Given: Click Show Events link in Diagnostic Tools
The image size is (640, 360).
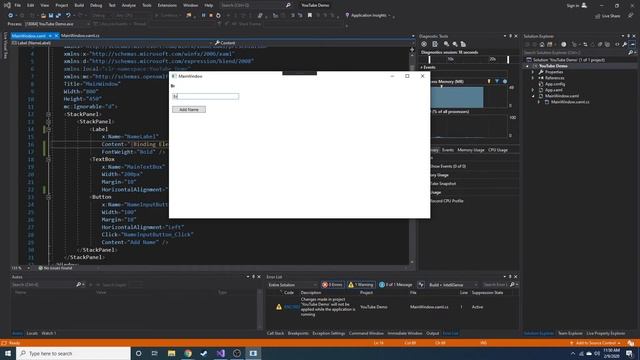Looking at the screenshot, I should pos(448,166).
